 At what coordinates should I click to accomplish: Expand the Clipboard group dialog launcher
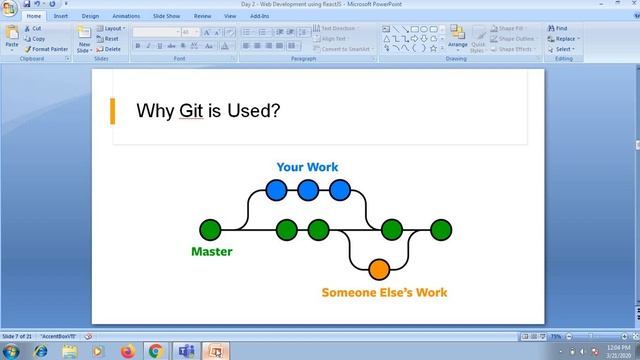pos(68,59)
